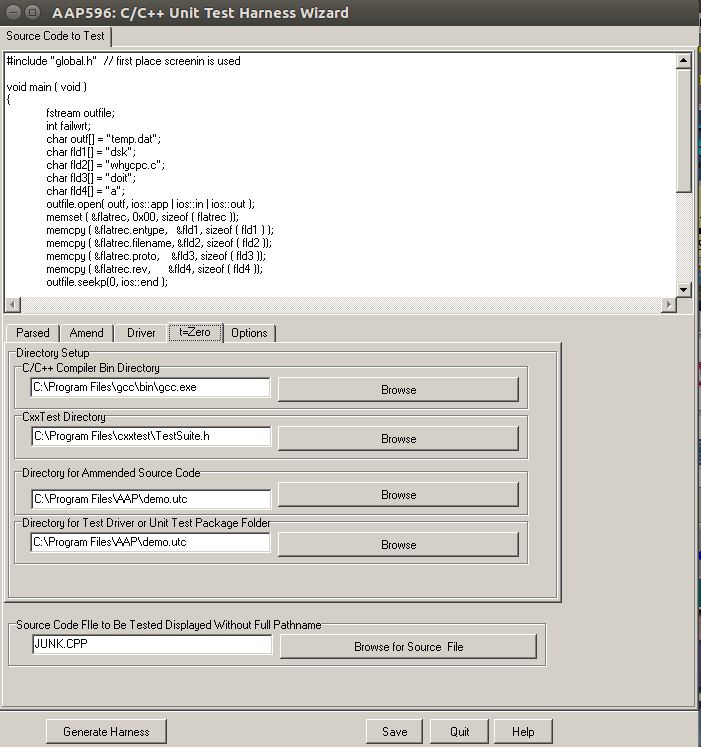This screenshot has width=701, height=747.
Task: Focus the JUNK.CPP source file field
Action: (x=151, y=645)
